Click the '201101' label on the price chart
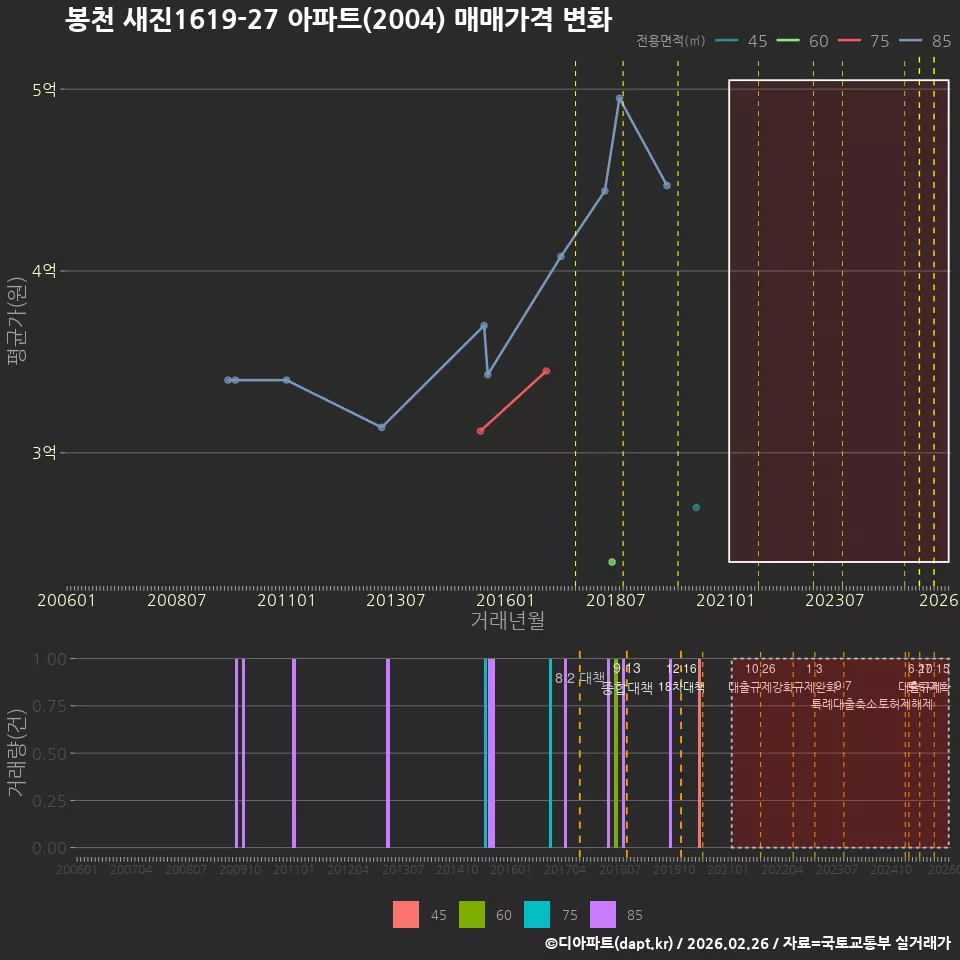960x960 pixels. click(x=286, y=600)
